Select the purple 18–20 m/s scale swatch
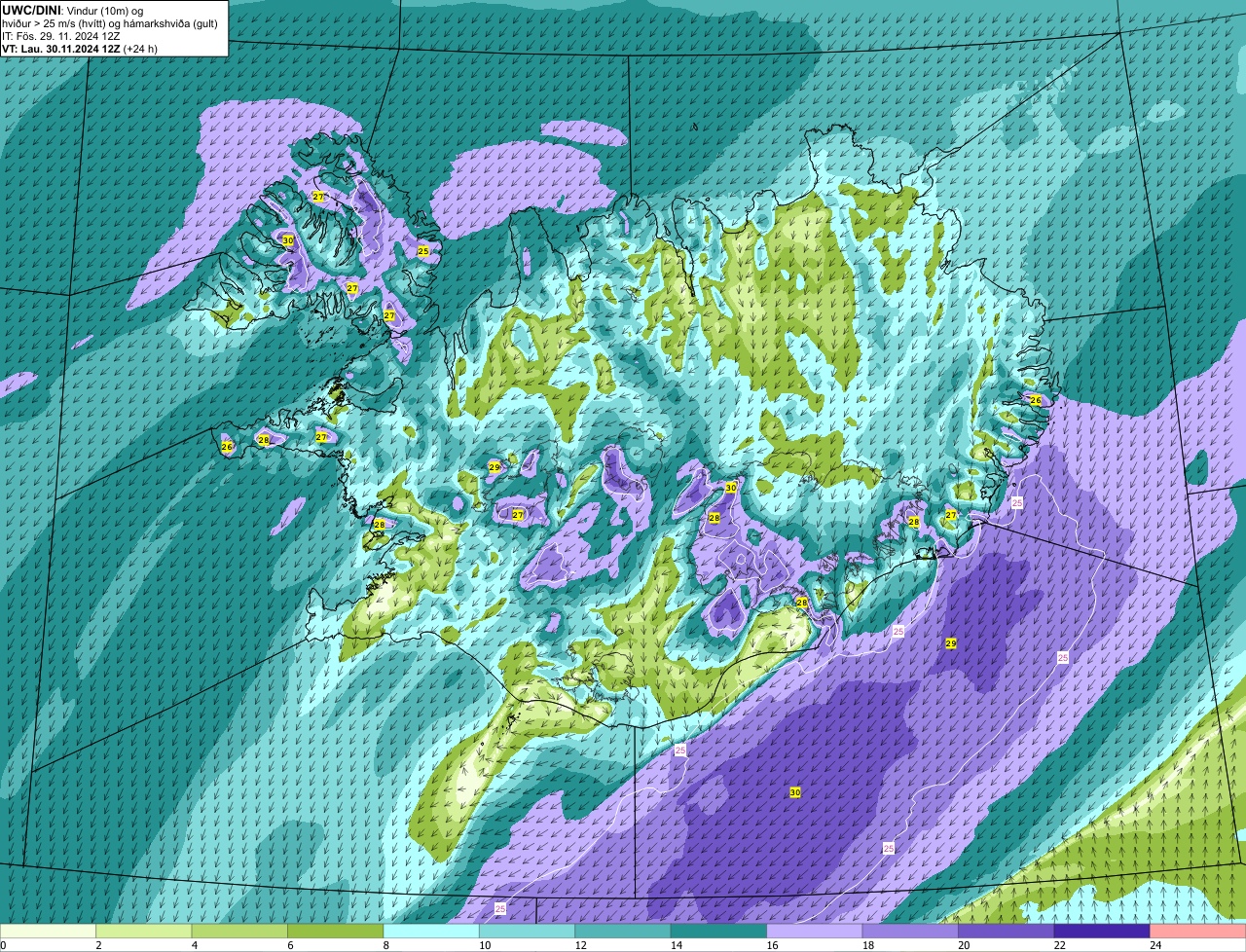1246x952 pixels. 911,932
